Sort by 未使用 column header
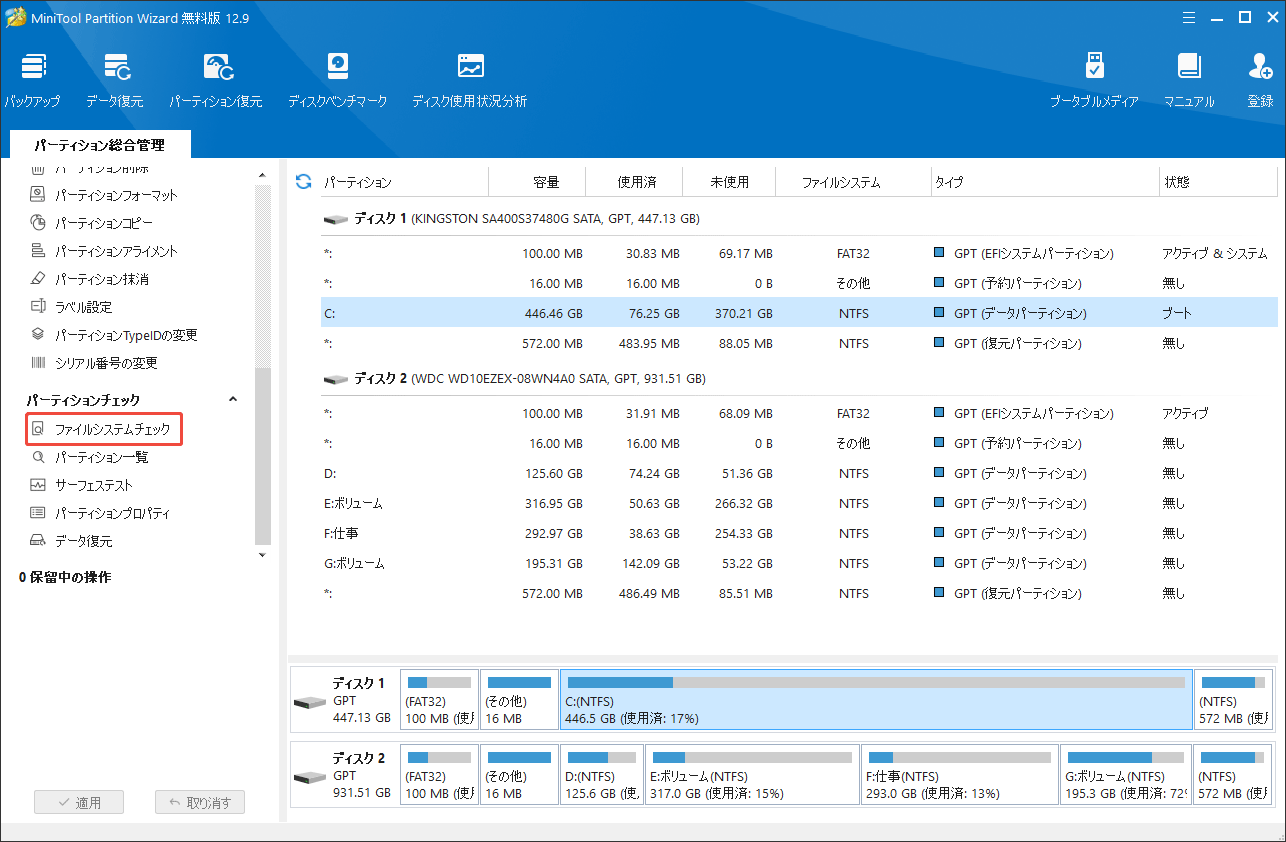Screen dimensions: 1286x842 point(729,182)
